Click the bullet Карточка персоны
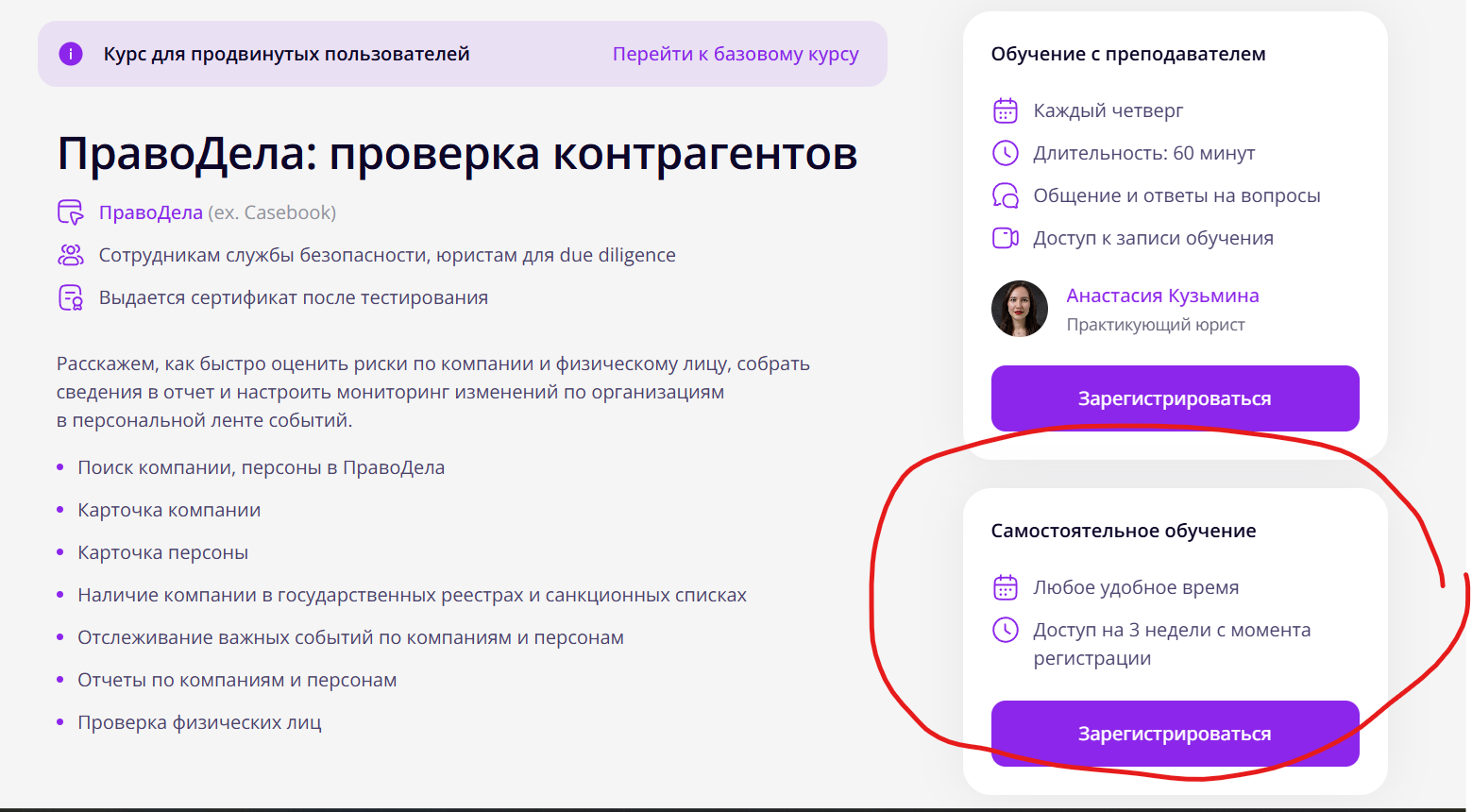Screen dimensions: 1472x812 (x=163, y=552)
